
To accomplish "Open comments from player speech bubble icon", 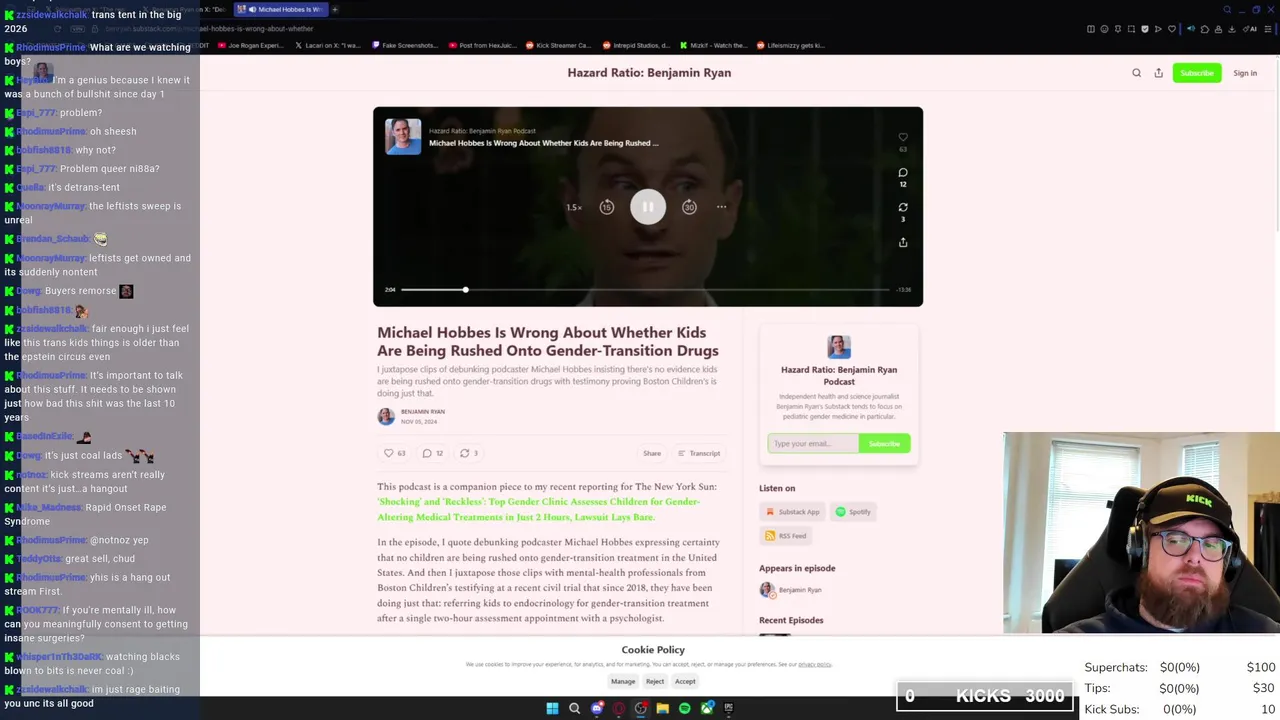I will [x=903, y=172].
